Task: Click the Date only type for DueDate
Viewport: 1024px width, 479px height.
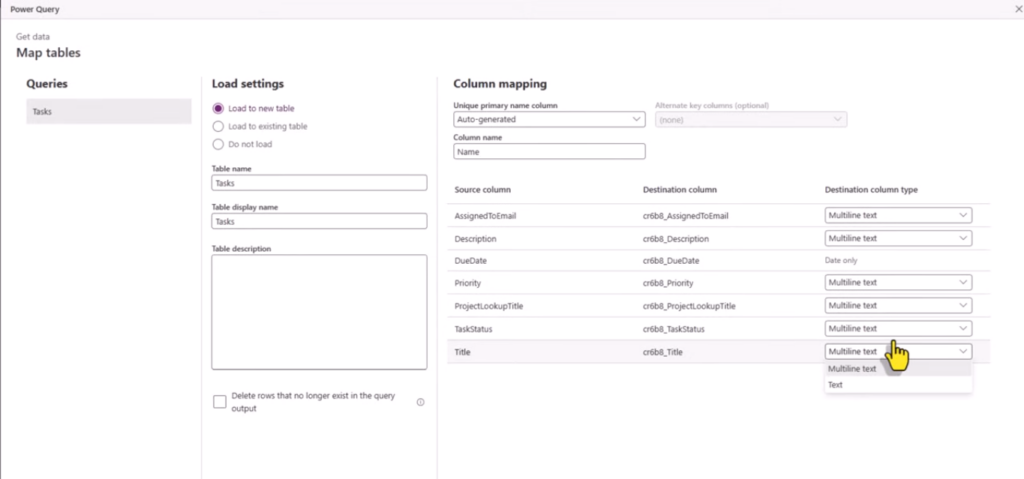Action: coord(841,260)
